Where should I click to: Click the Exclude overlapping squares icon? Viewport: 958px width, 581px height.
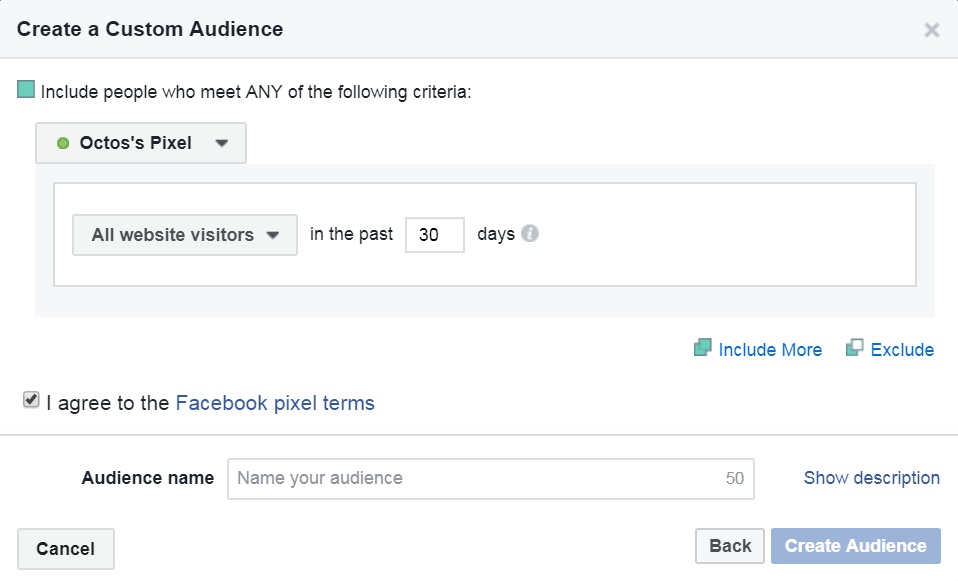[854, 348]
